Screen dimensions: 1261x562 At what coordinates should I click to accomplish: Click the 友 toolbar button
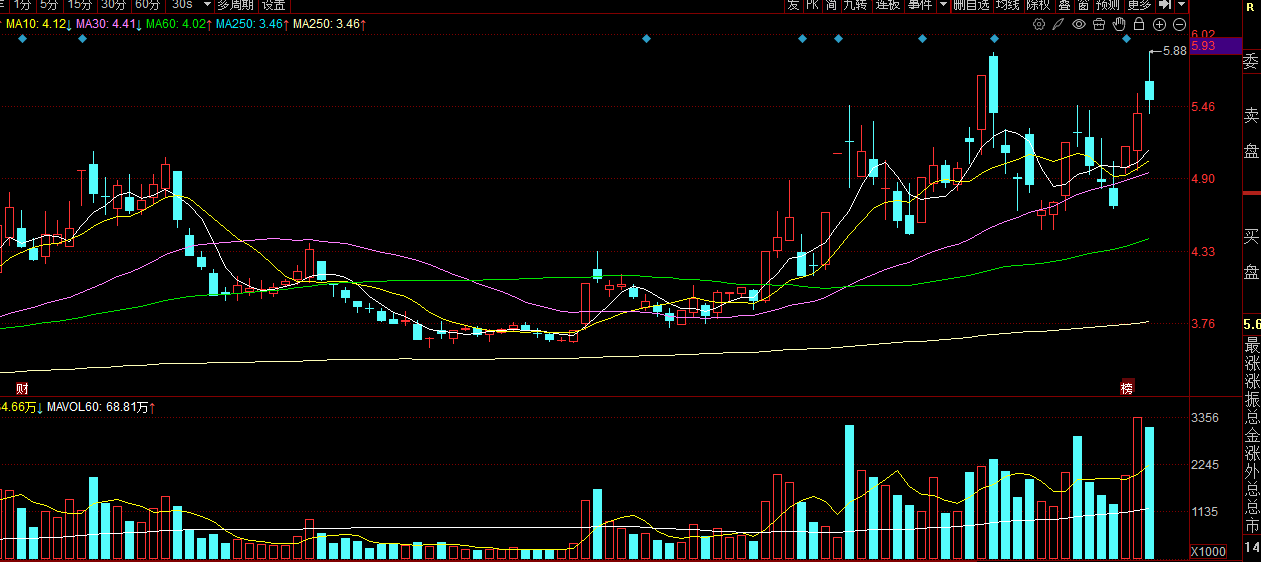click(x=794, y=5)
